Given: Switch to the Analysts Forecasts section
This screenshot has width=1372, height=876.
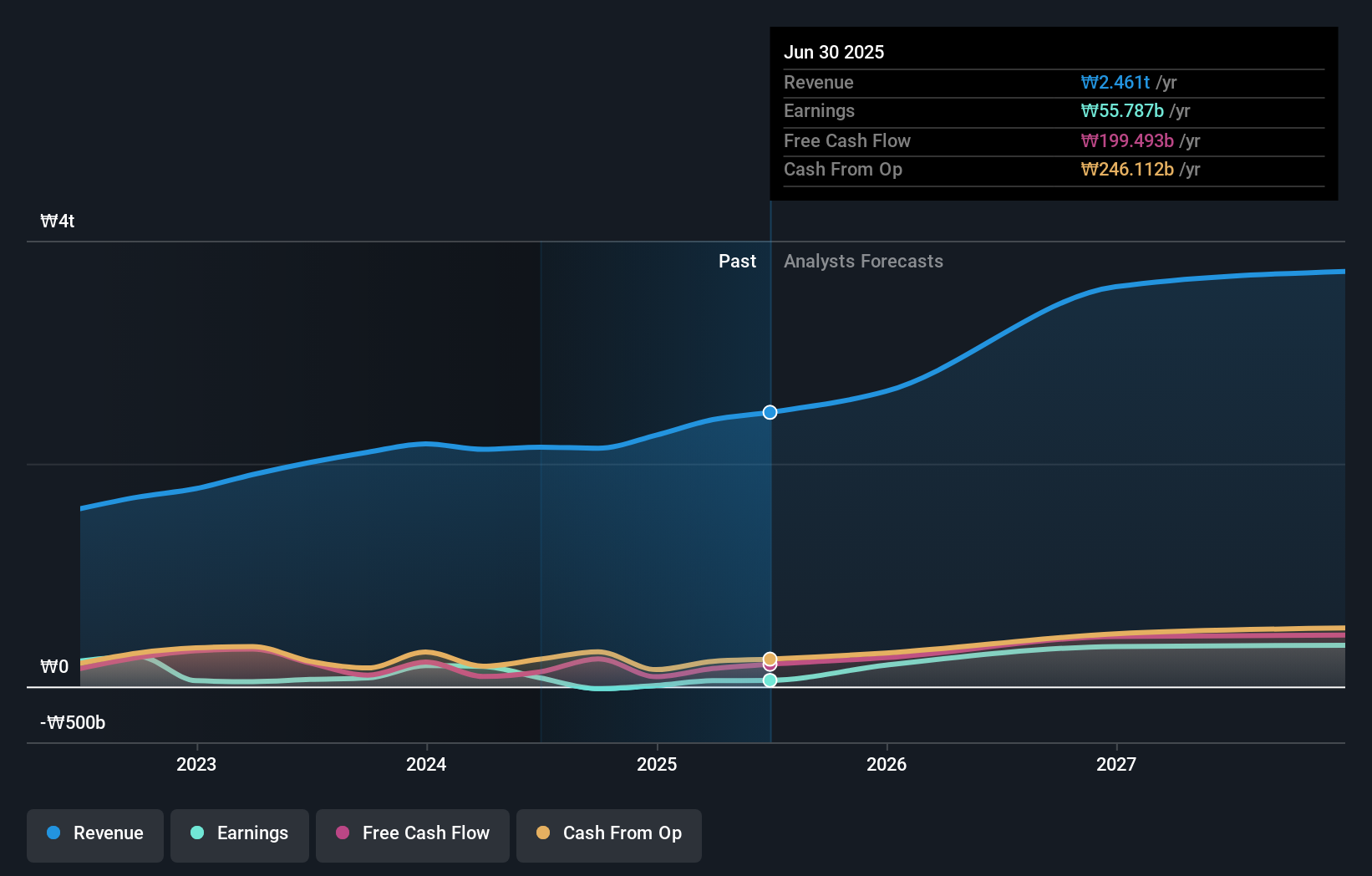Looking at the screenshot, I should tap(863, 261).
